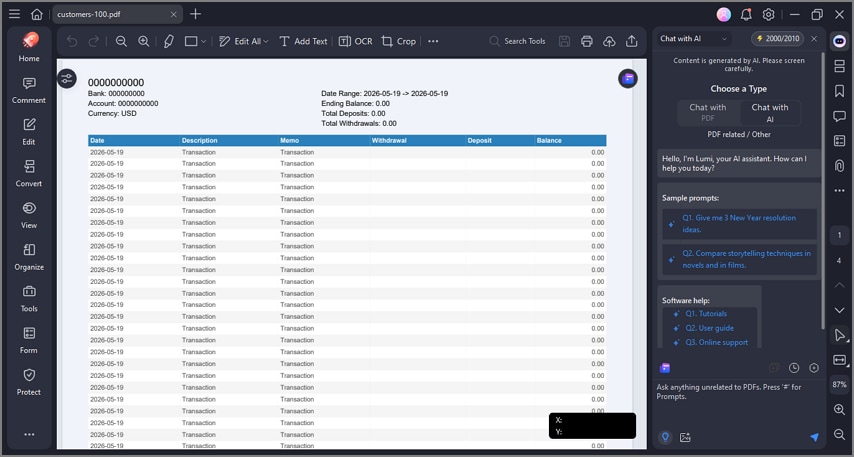Click floating AI assistant icon on page
Screen dimensions: 854x457
[x=628, y=78]
